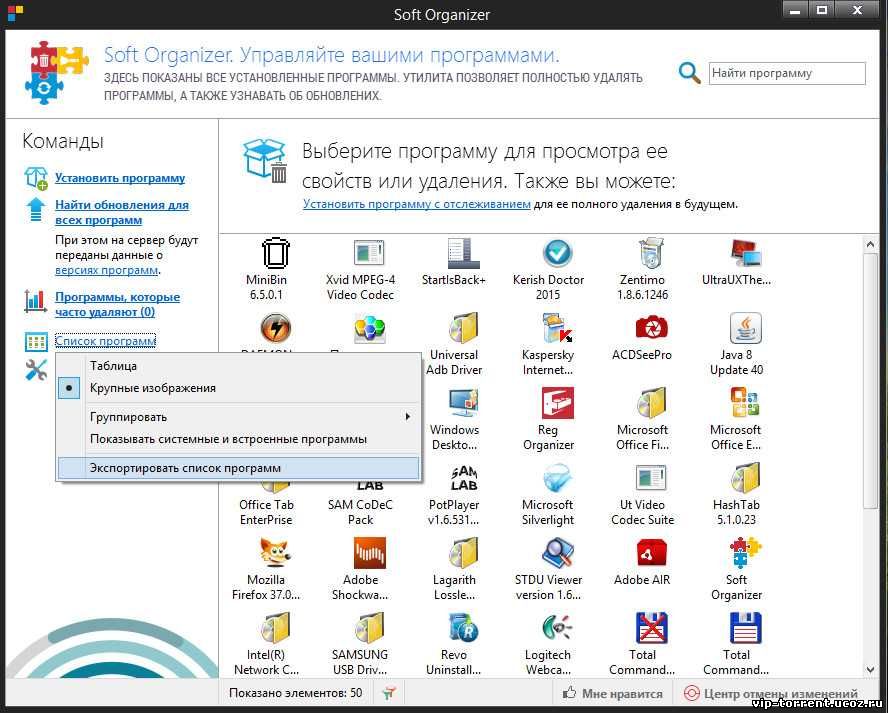Select the StartIsBack+ program icon
Screen dimensions: 888x713
coord(463,253)
